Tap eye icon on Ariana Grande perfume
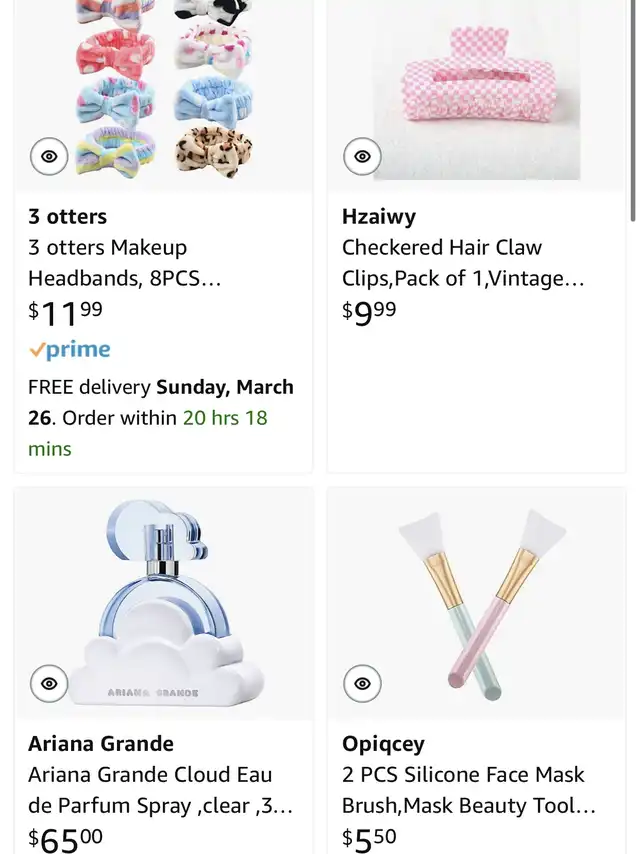 tap(49, 684)
